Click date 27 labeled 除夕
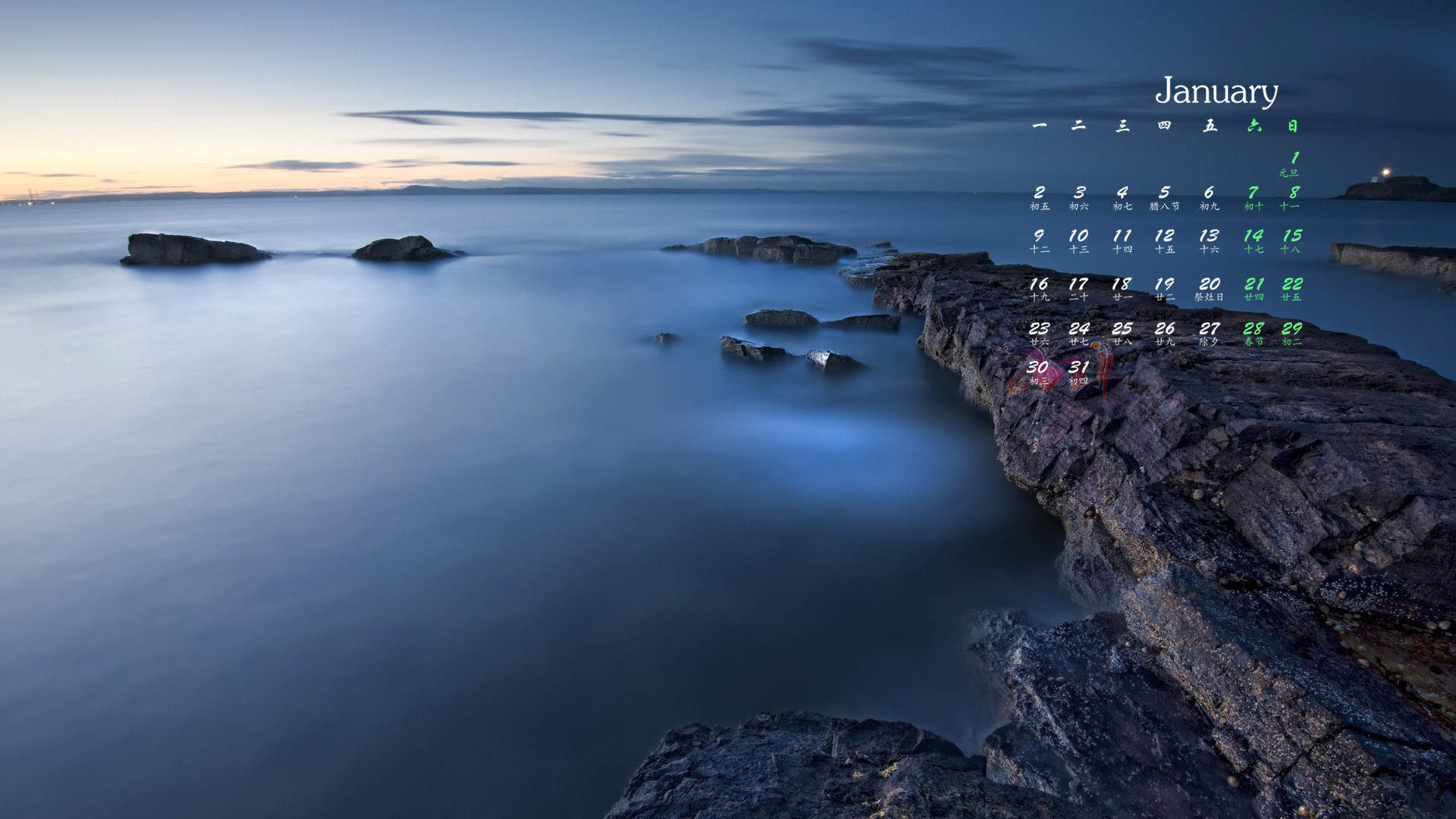This screenshot has width=1456, height=819. [1210, 334]
